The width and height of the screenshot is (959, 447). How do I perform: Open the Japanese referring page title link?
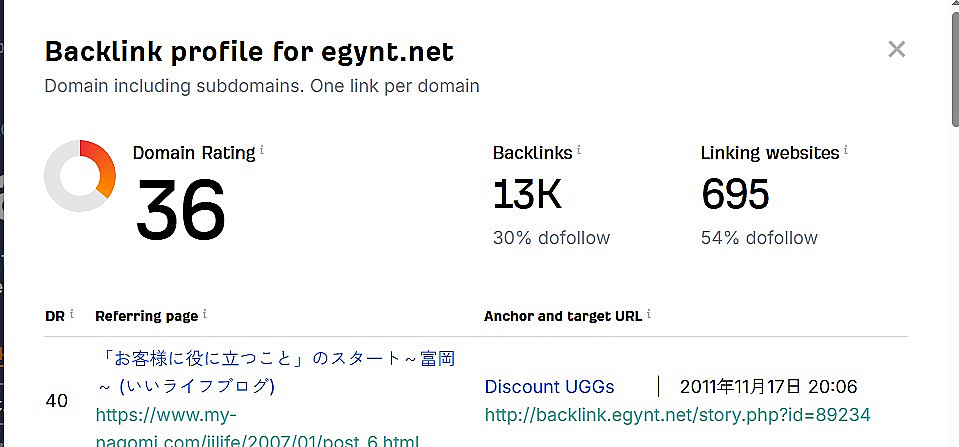point(275,358)
